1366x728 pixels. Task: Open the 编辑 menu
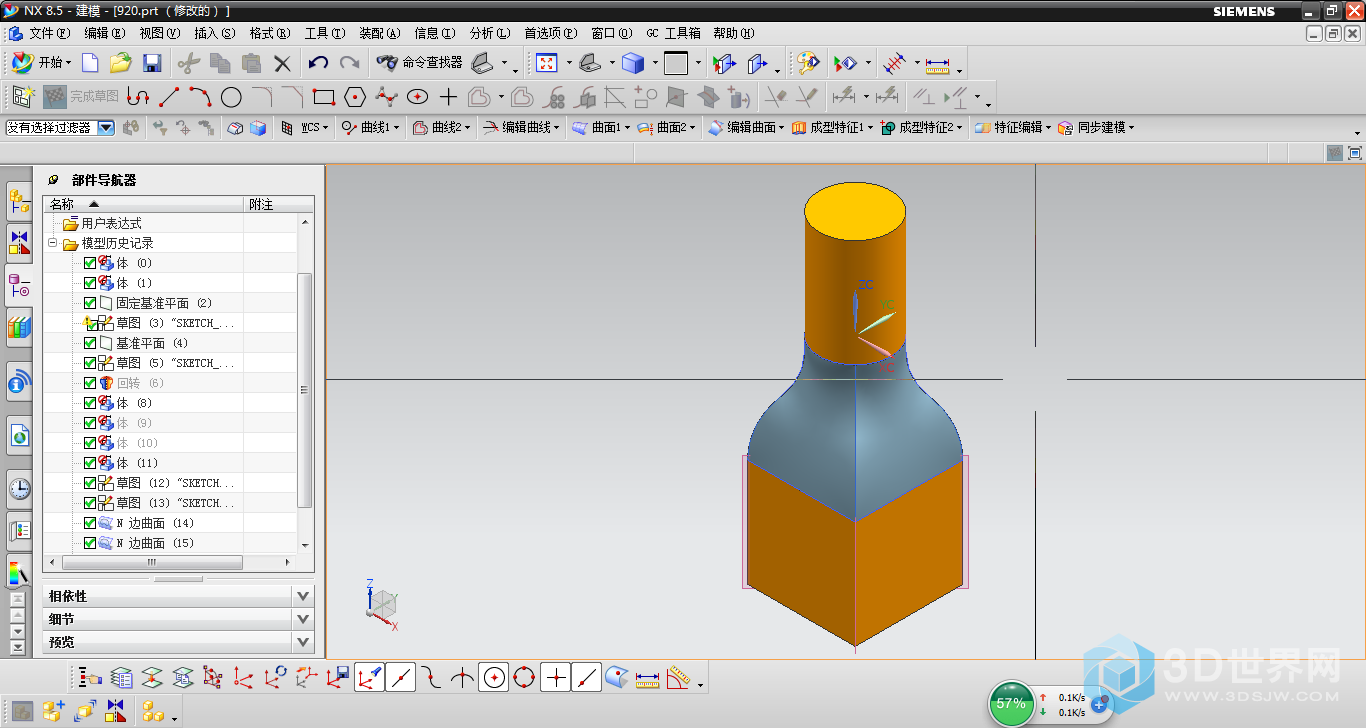pyautogui.click(x=104, y=33)
